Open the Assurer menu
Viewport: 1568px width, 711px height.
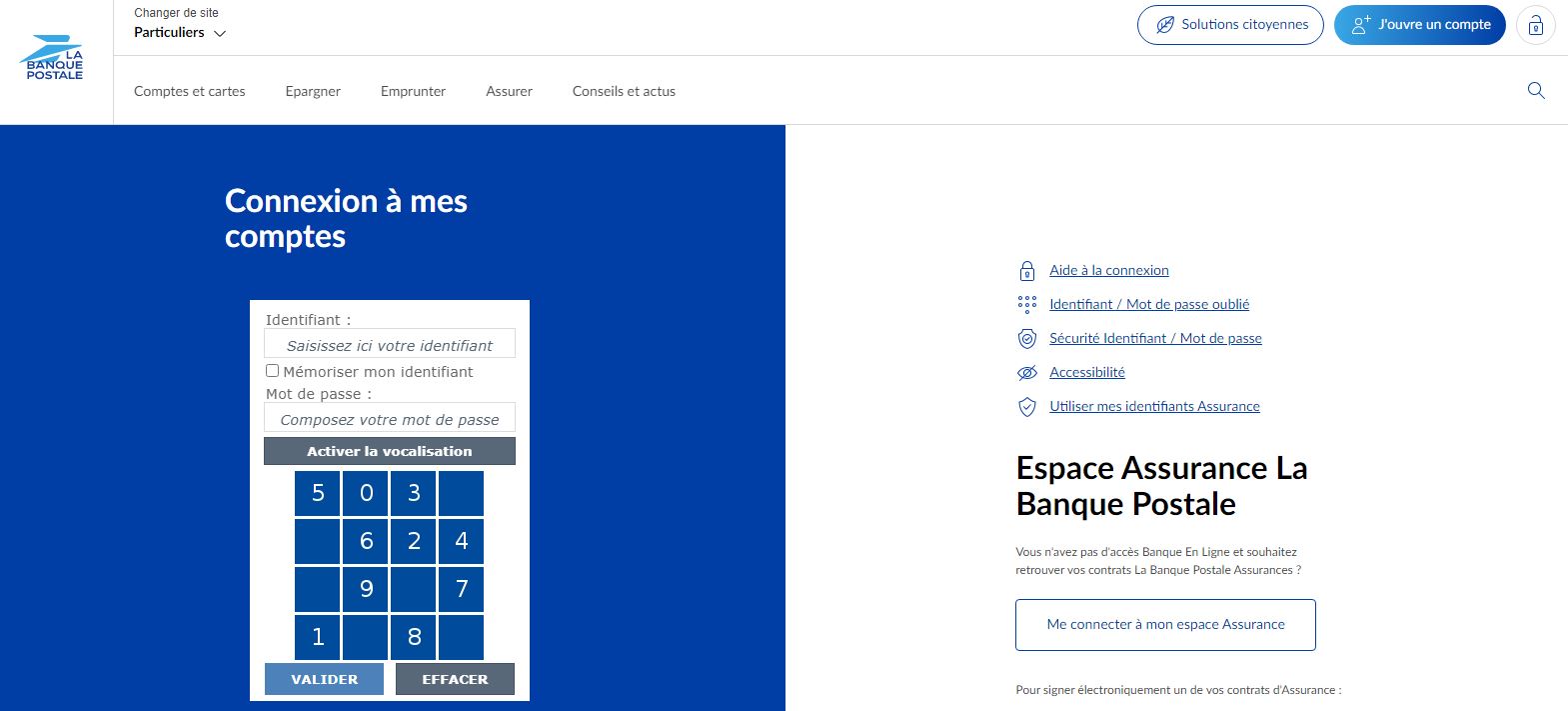[509, 91]
